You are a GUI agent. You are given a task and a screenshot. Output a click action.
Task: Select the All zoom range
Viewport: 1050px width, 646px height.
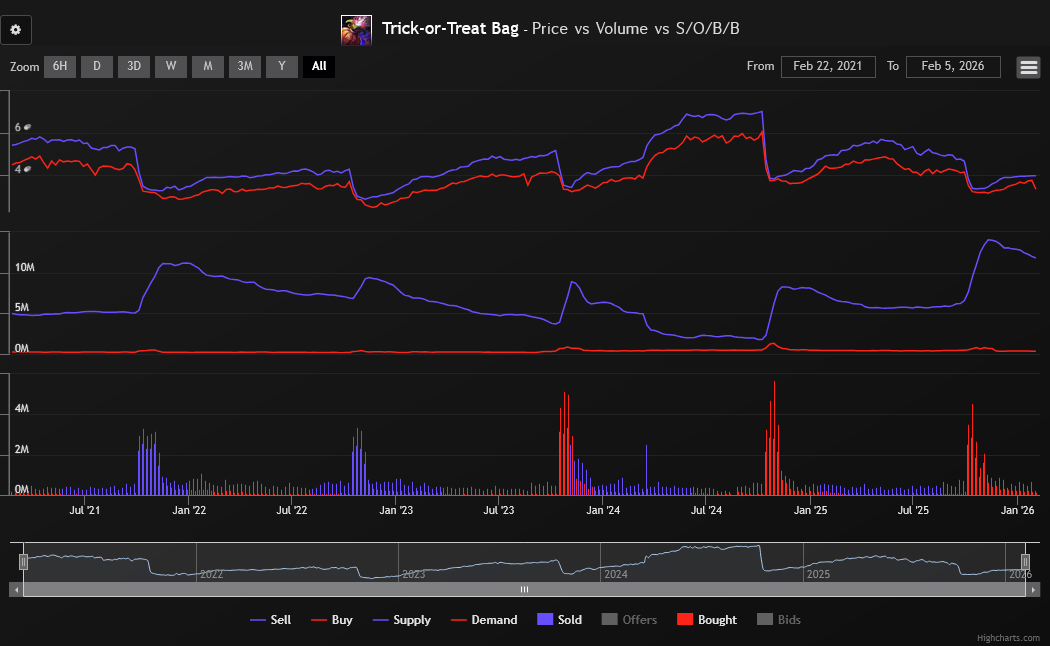click(319, 66)
